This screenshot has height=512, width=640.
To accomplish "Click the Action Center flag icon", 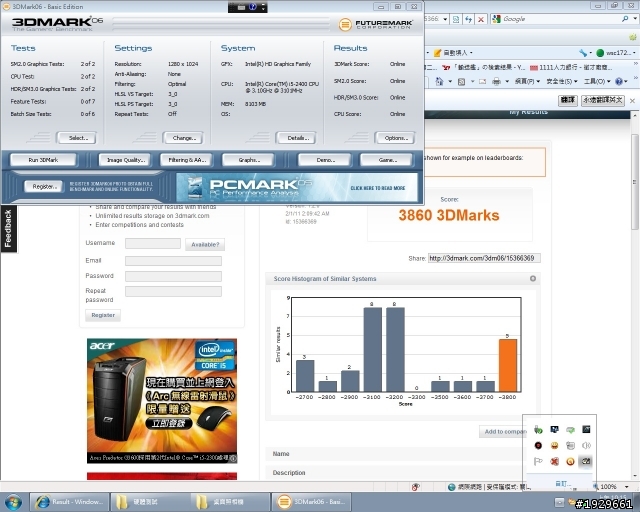I will tap(538, 461).
